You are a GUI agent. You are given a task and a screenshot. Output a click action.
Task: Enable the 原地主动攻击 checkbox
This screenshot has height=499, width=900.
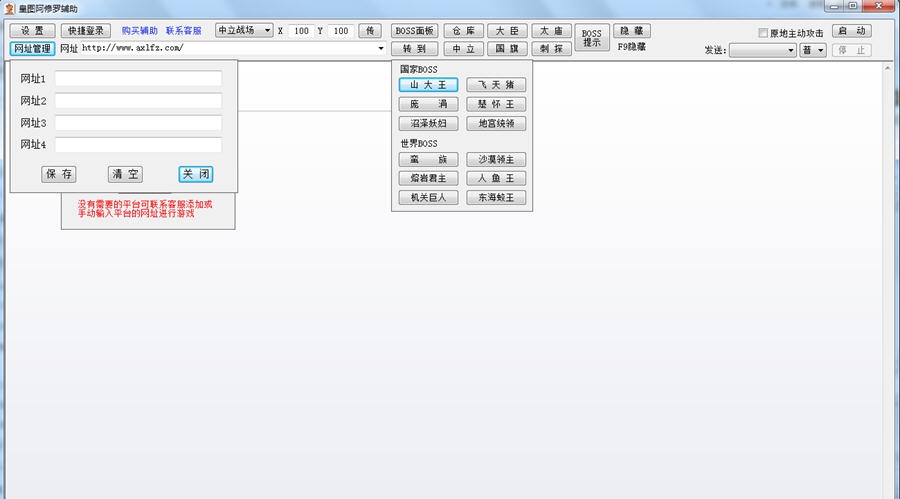[x=763, y=33]
